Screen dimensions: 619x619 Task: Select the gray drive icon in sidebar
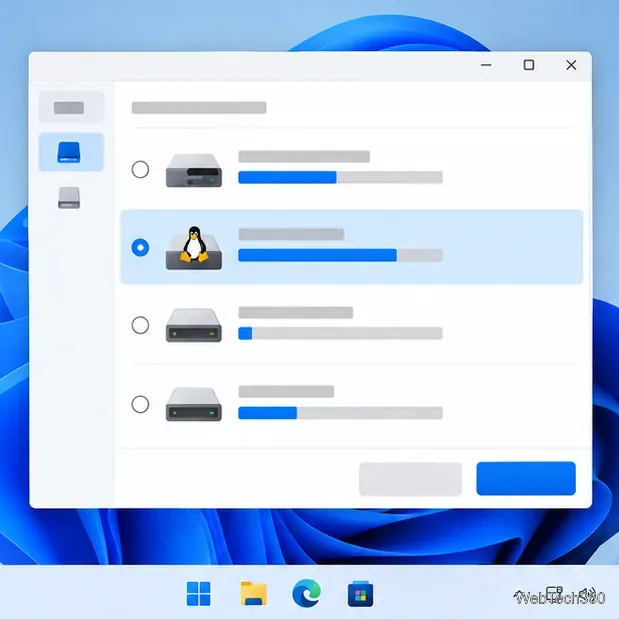pyautogui.click(x=69, y=197)
